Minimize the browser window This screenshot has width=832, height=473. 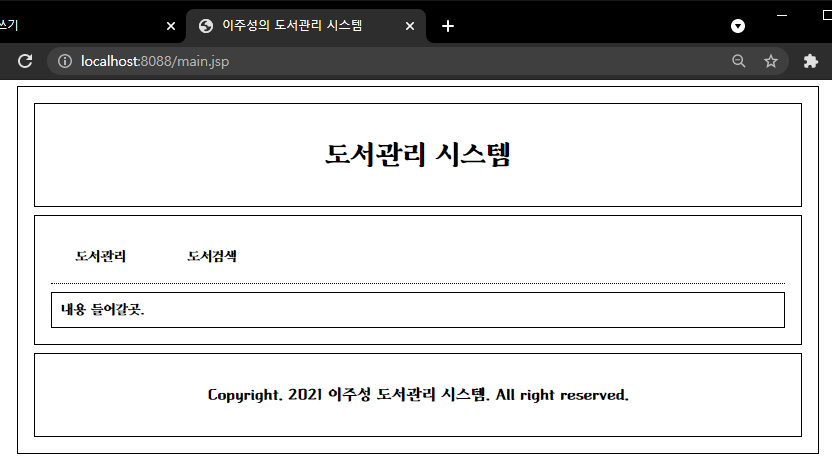pyautogui.click(x=782, y=15)
